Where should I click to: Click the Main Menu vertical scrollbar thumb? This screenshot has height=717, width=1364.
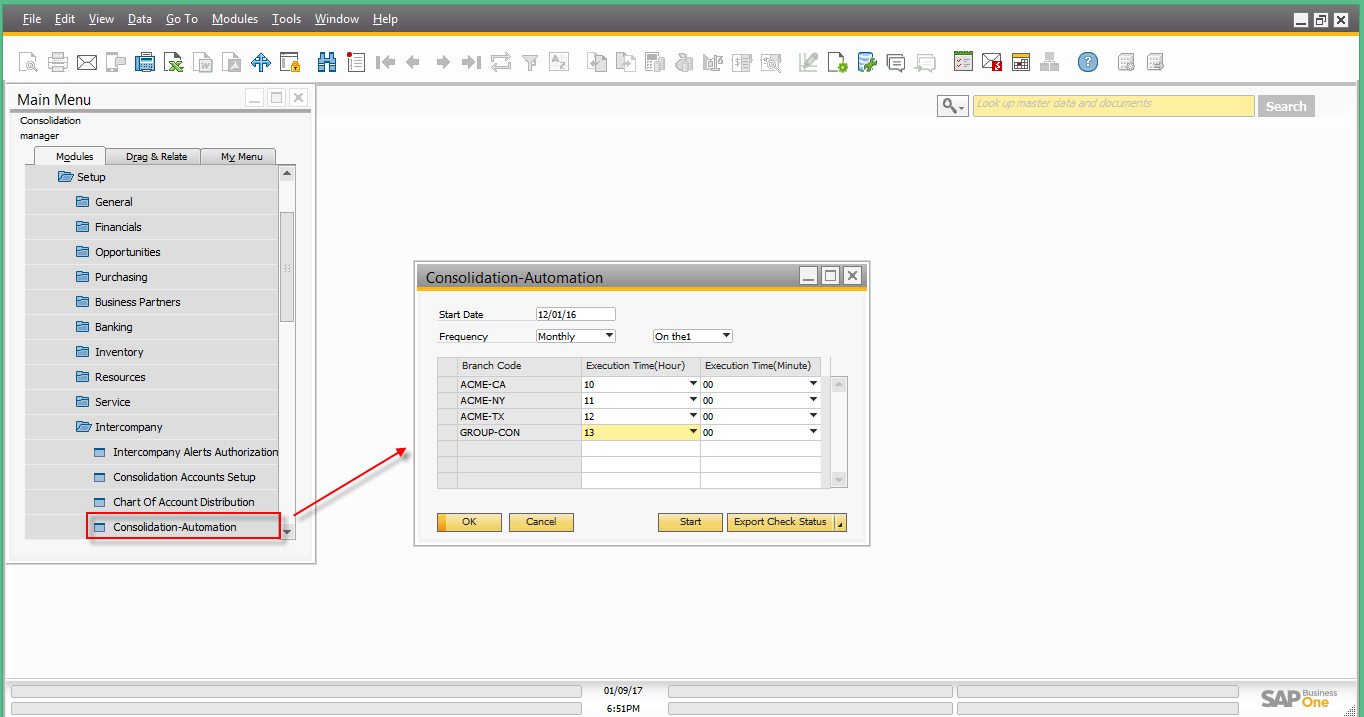click(x=287, y=266)
